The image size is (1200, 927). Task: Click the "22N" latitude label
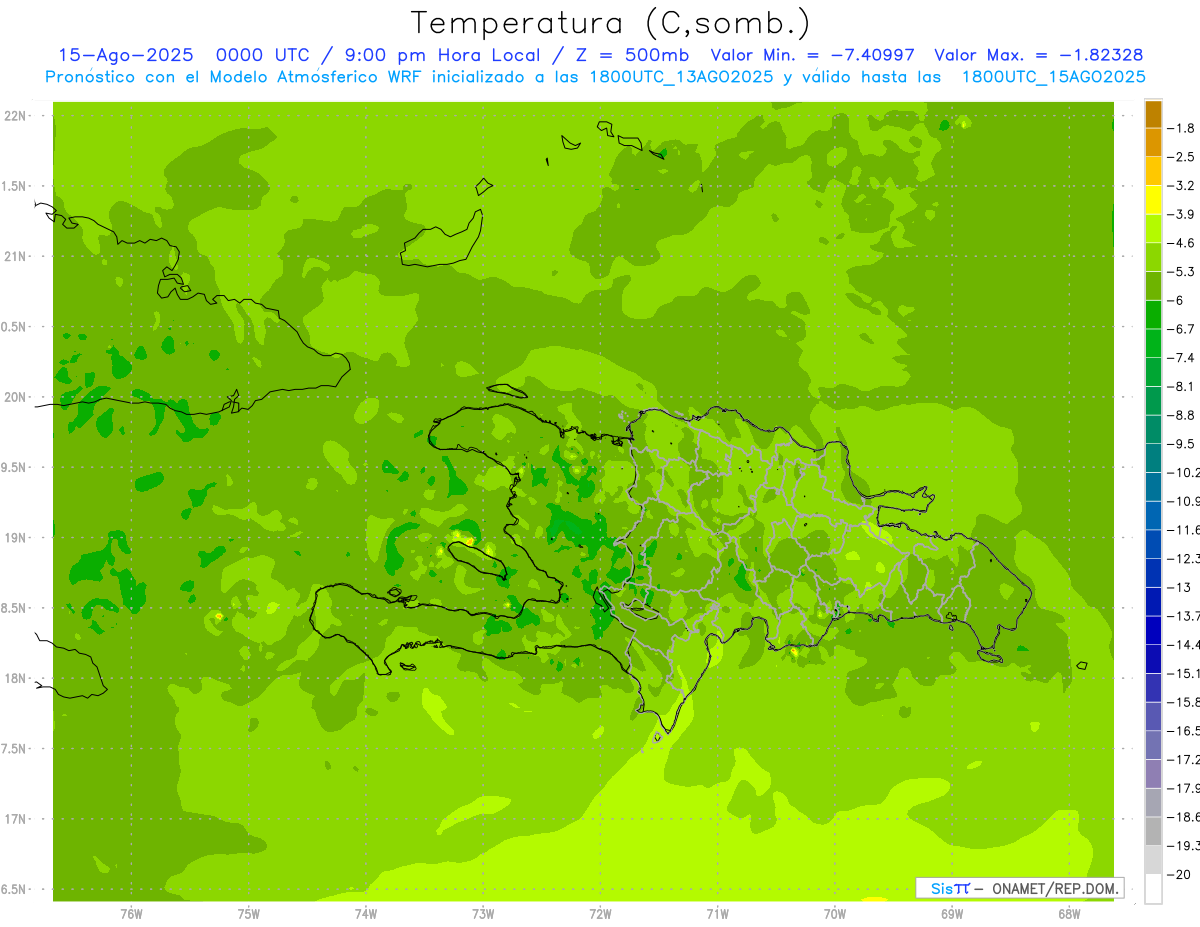(16, 116)
